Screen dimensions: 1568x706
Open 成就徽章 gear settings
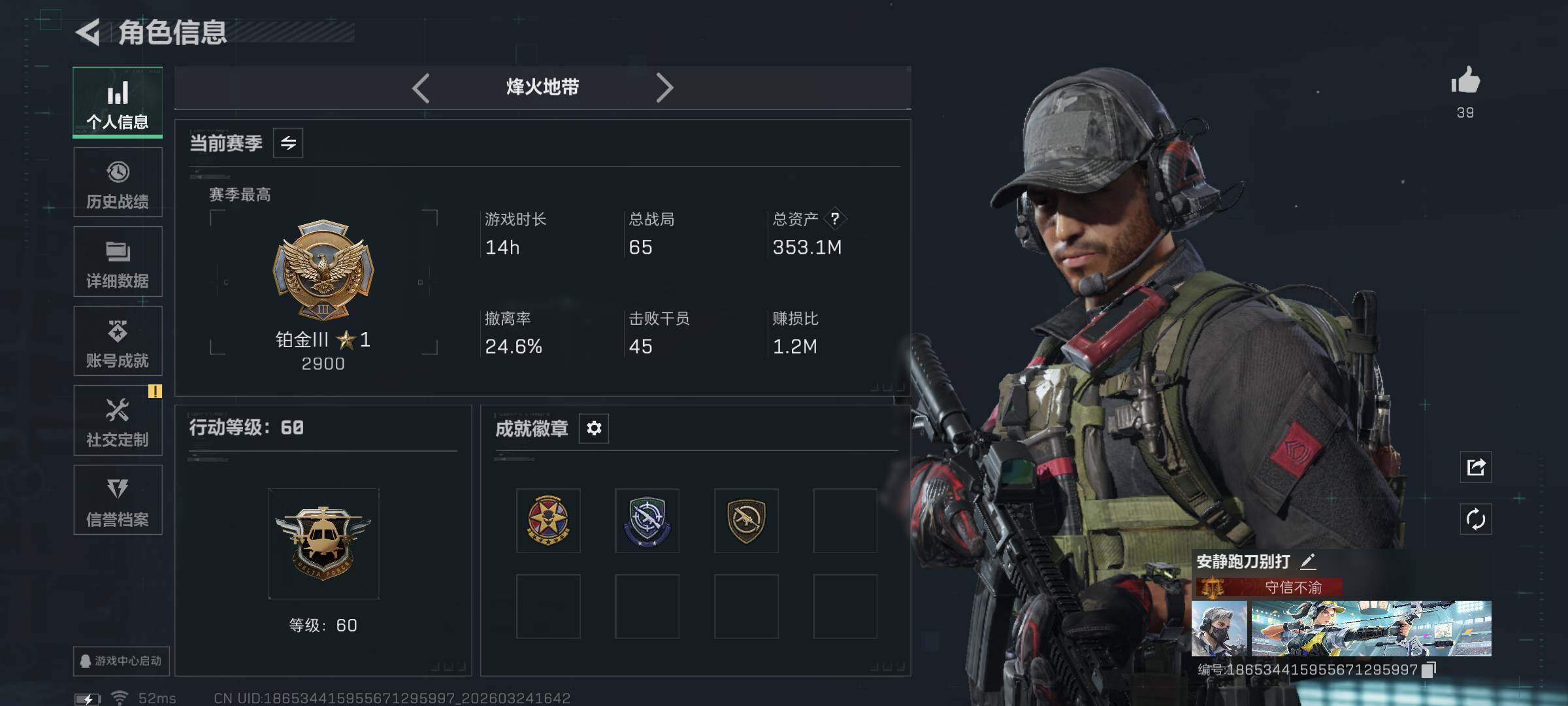[594, 428]
